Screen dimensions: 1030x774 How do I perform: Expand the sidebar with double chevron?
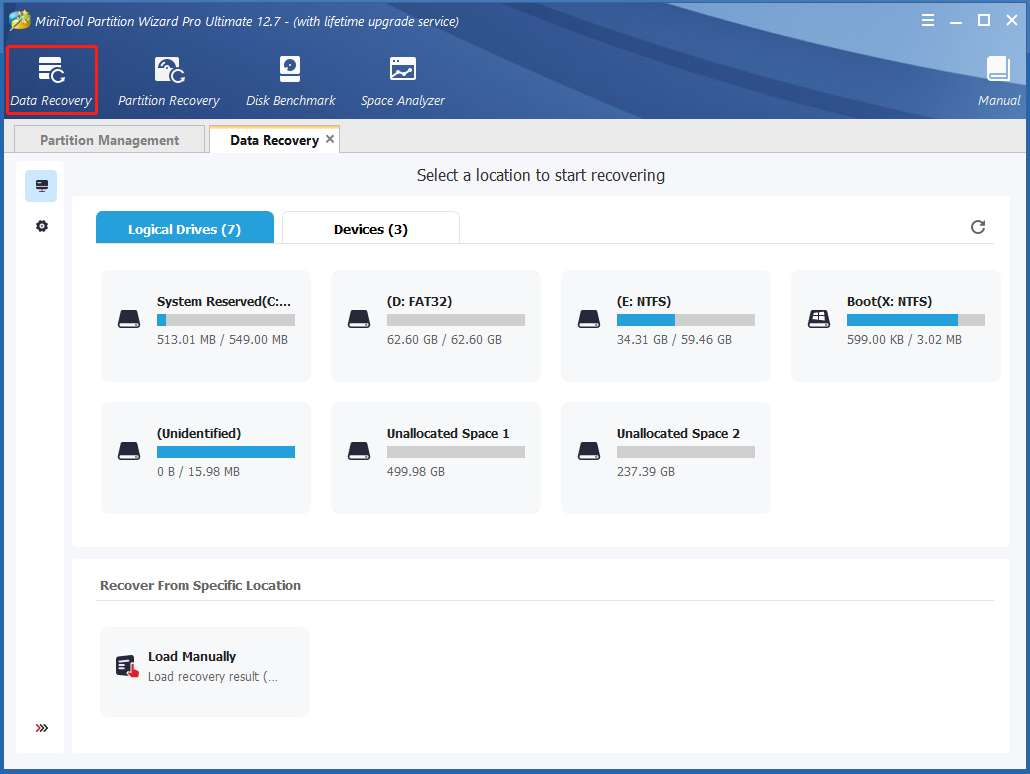pos(41,727)
